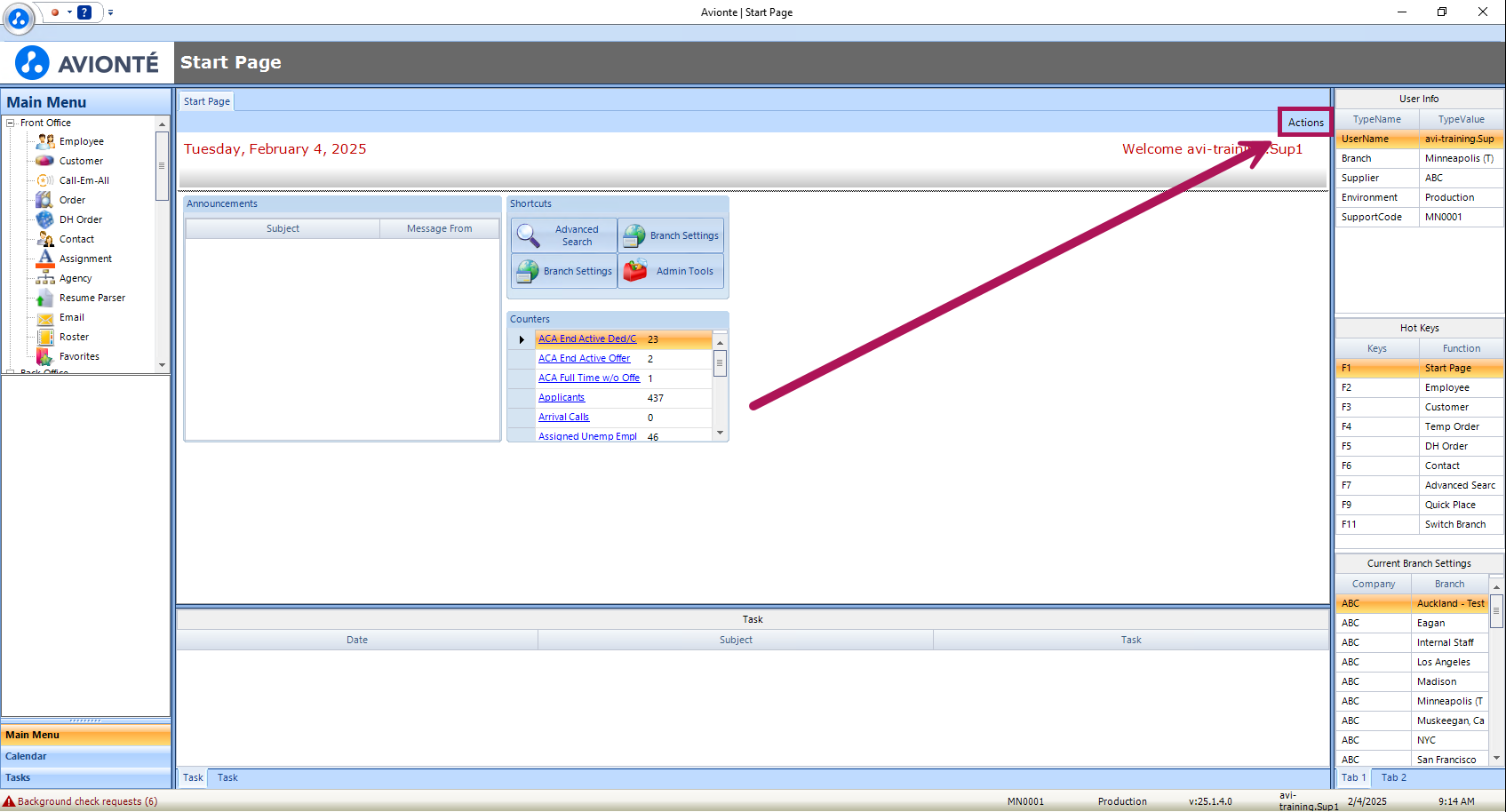
Task: Open the Order icon in Front Office
Action: (x=45, y=200)
